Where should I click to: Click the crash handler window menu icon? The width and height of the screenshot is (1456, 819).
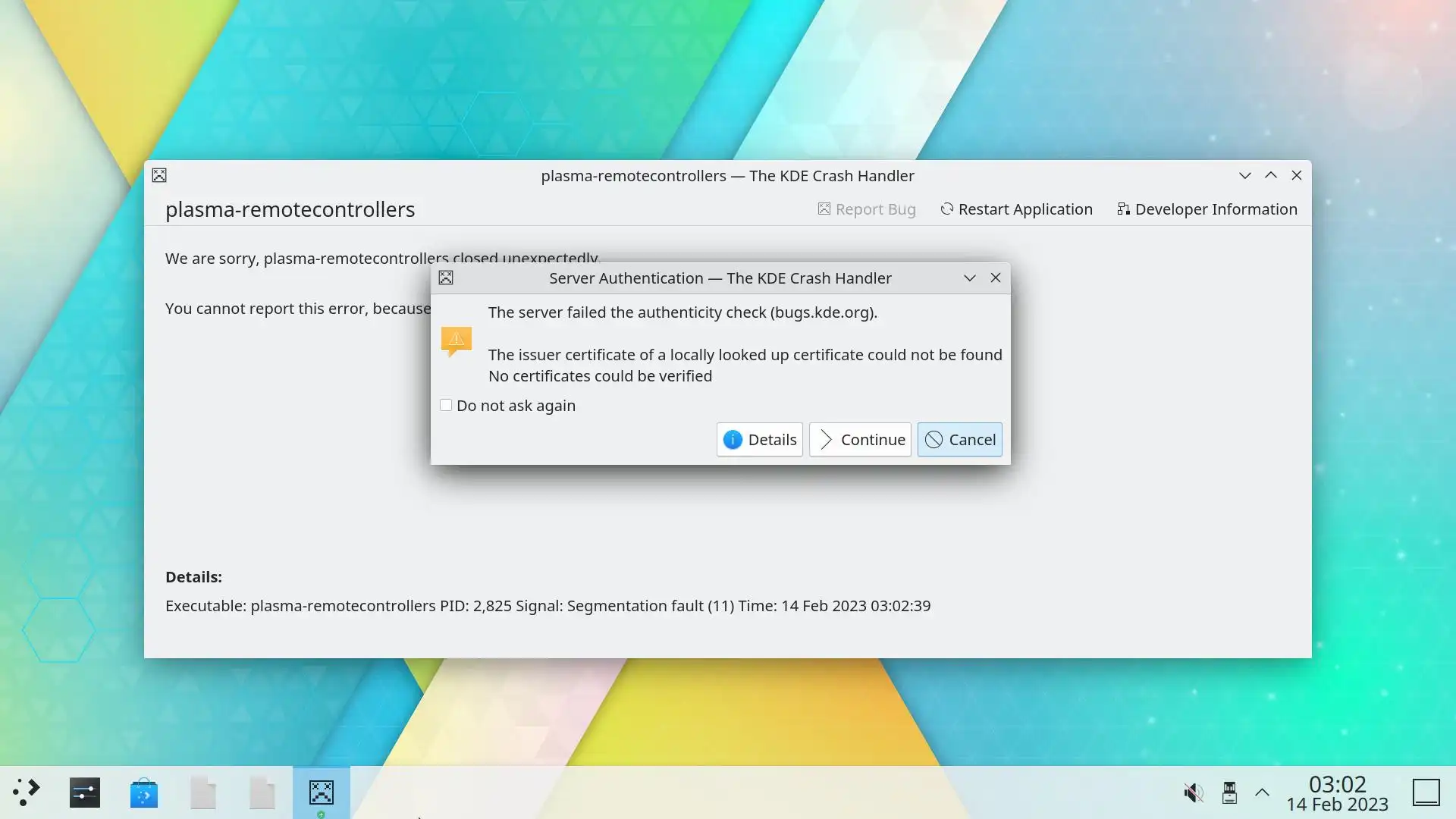159,175
